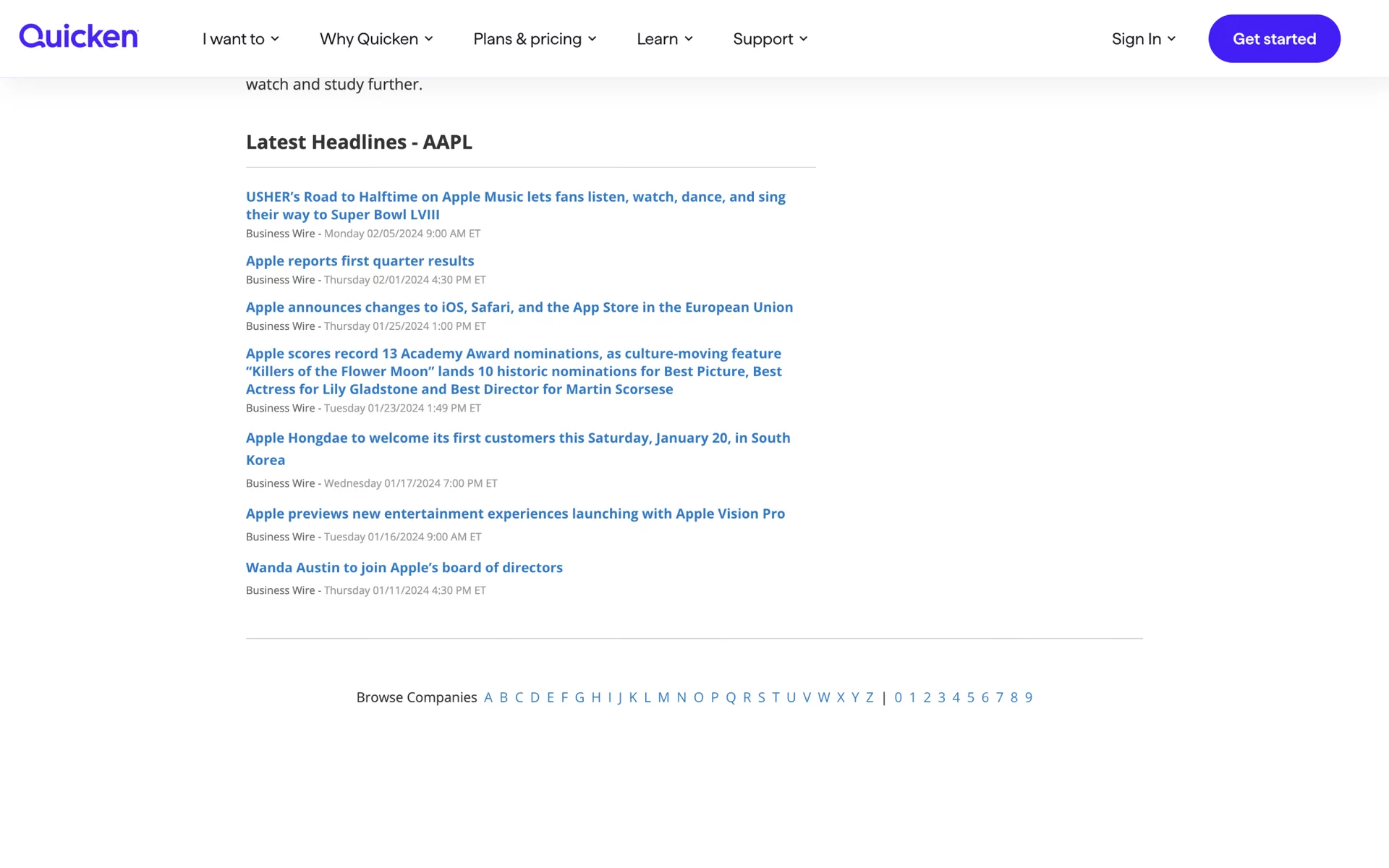This screenshot has width=1389, height=868.
Task: Expand Plans & pricing menu
Action: 535,39
